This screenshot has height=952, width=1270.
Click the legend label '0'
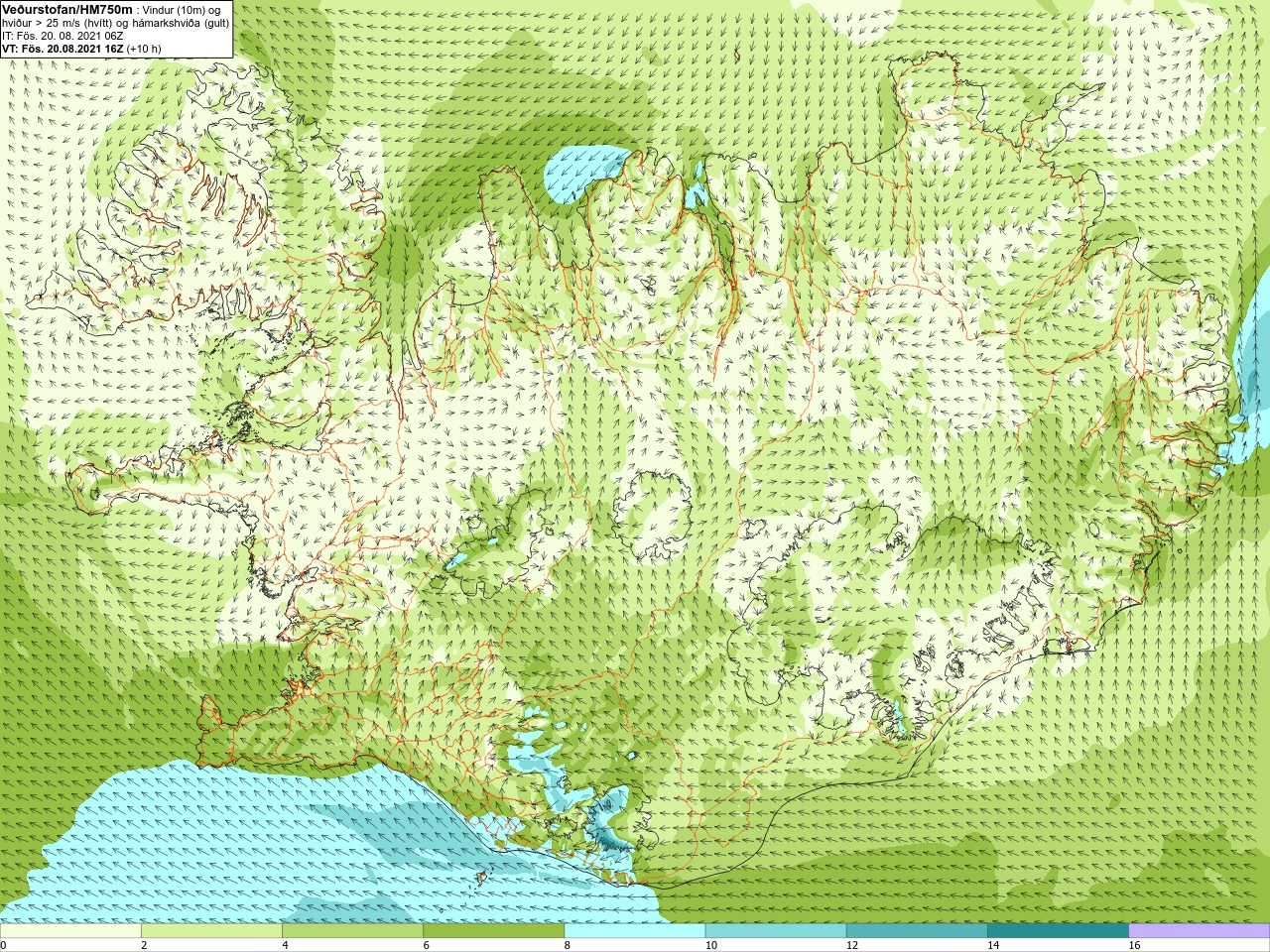[x=4, y=945]
